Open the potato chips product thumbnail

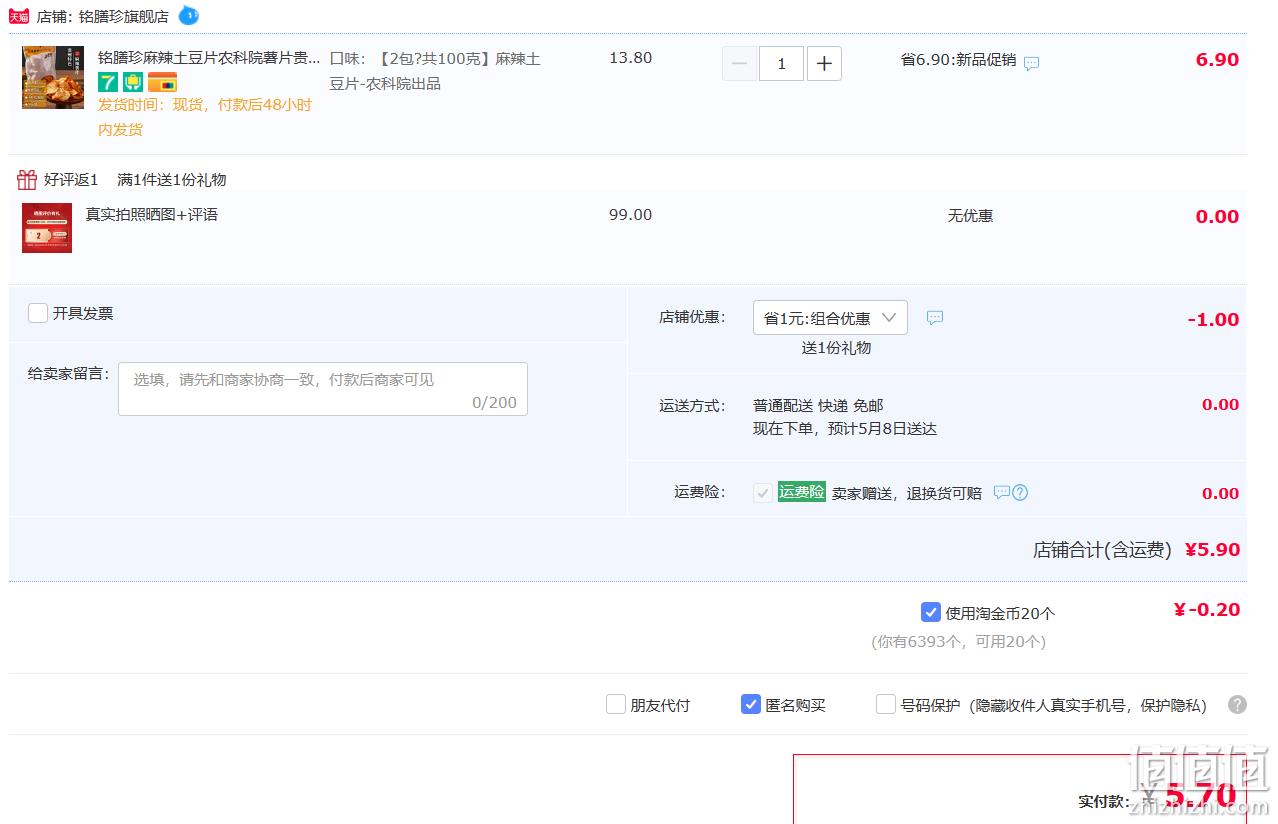tap(53, 77)
